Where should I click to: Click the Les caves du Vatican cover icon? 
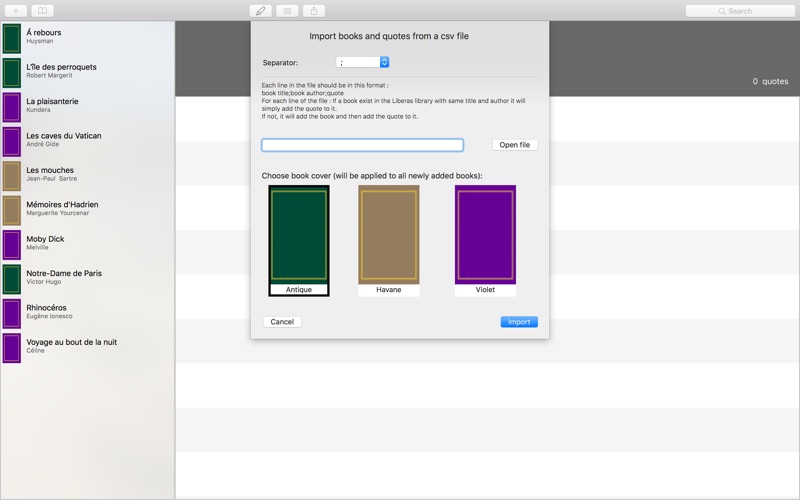[x=12, y=141]
